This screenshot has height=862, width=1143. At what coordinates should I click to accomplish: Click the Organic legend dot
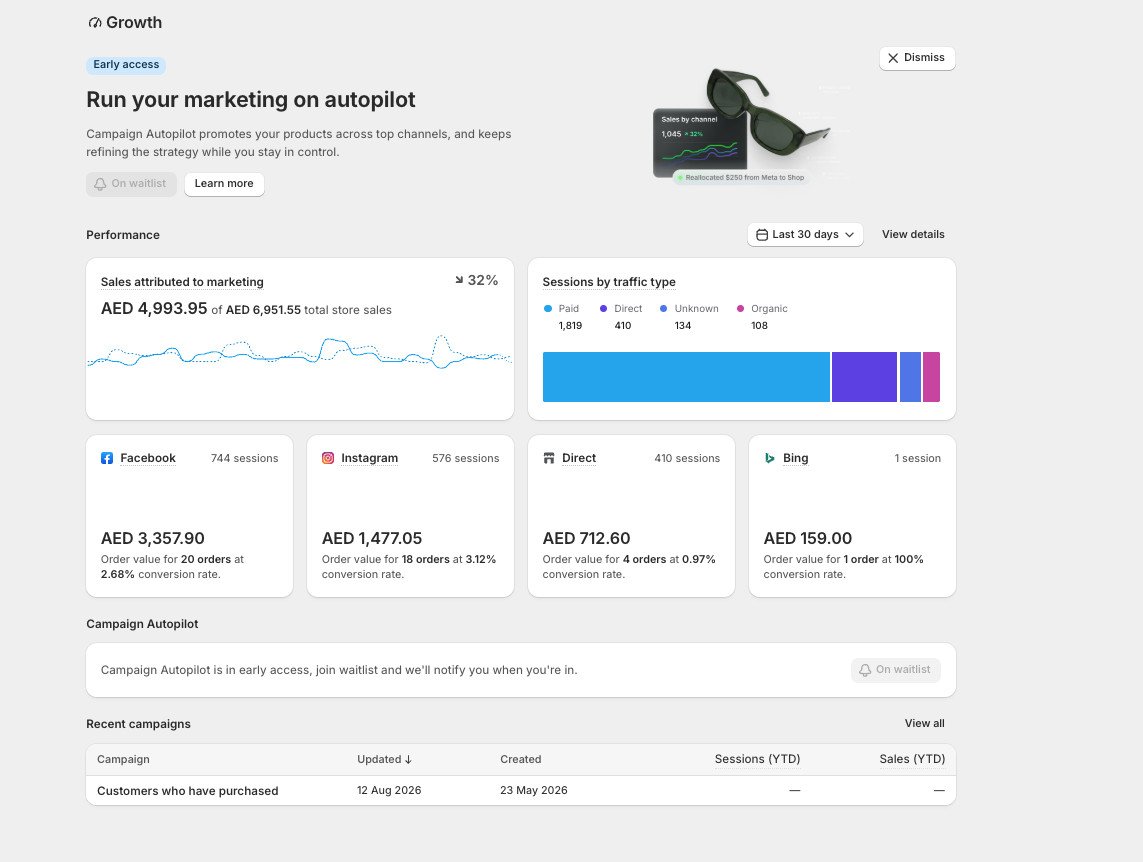(x=741, y=309)
